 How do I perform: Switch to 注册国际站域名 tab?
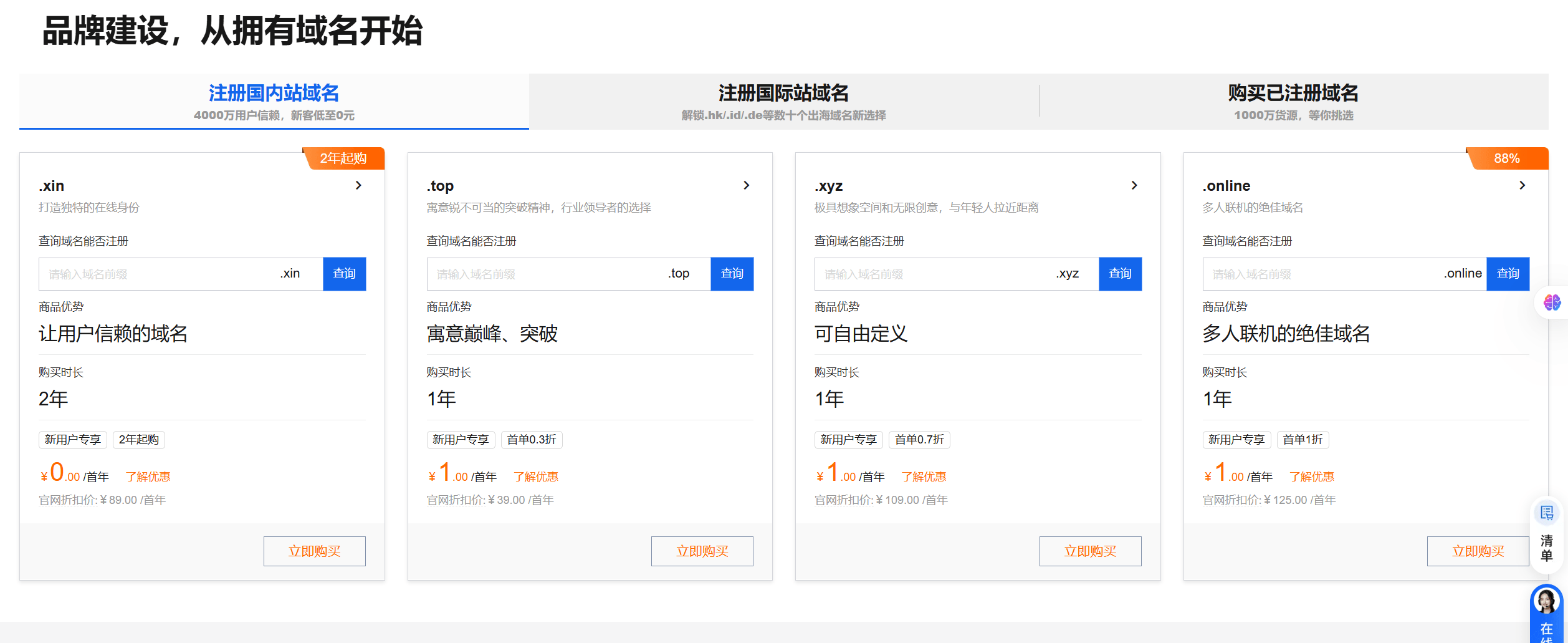click(x=783, y=102)
